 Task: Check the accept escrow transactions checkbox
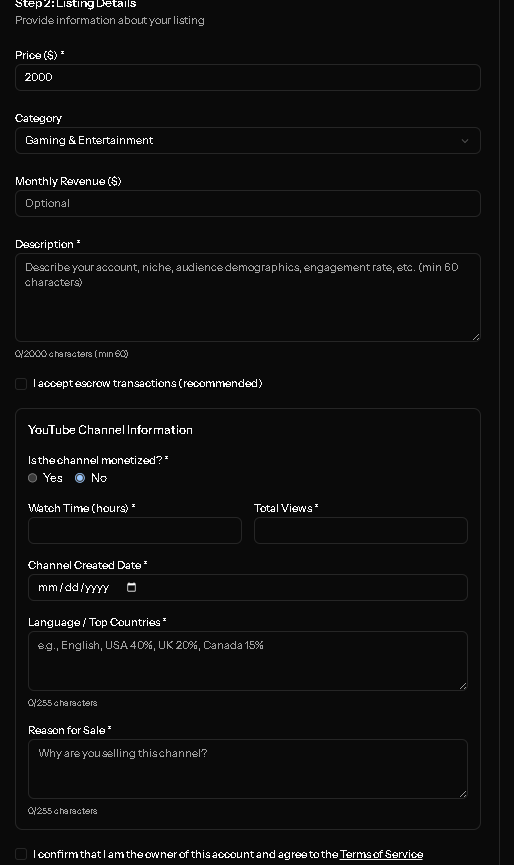pos(21,384)
